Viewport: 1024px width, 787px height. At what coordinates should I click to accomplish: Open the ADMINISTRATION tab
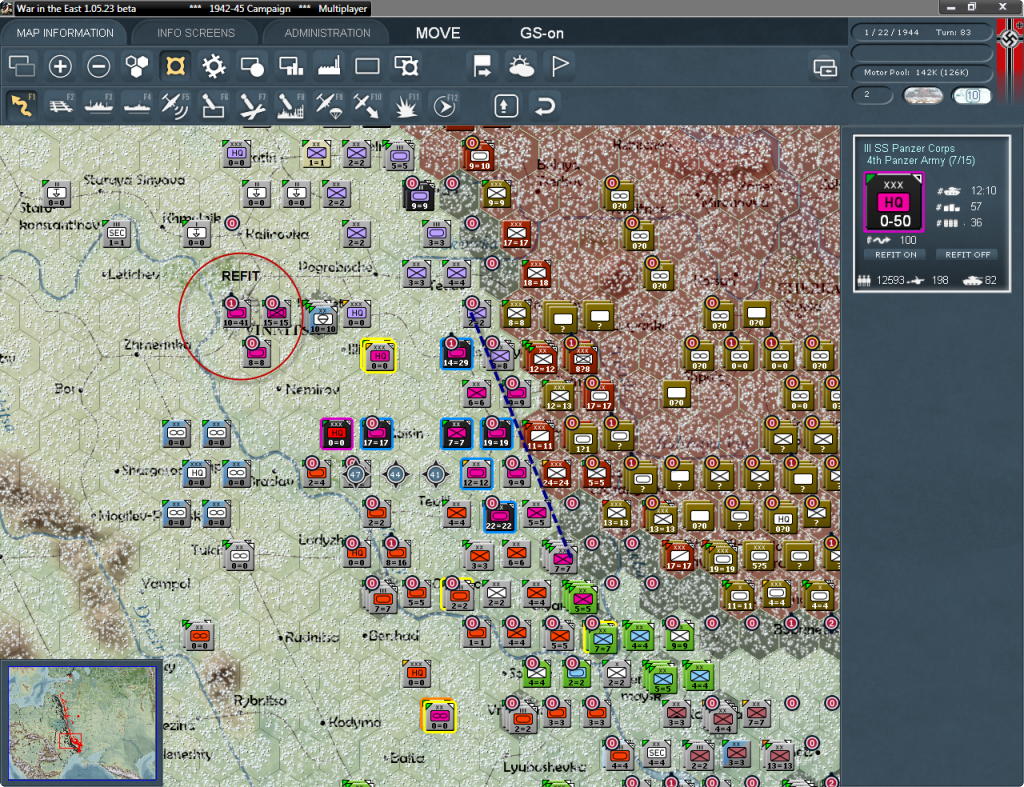pos(327,33)
